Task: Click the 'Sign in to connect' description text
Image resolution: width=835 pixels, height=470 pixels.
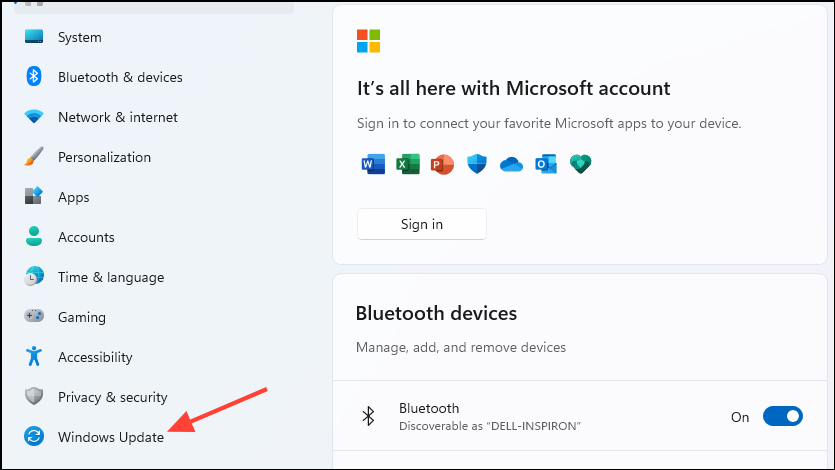Action: (549, 123)
